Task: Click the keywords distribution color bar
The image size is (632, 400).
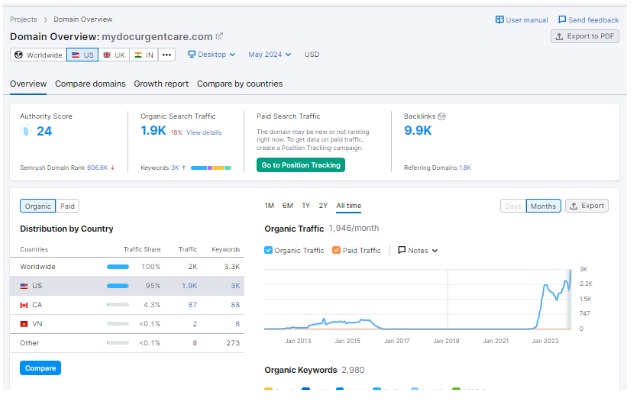Action: 211,168
